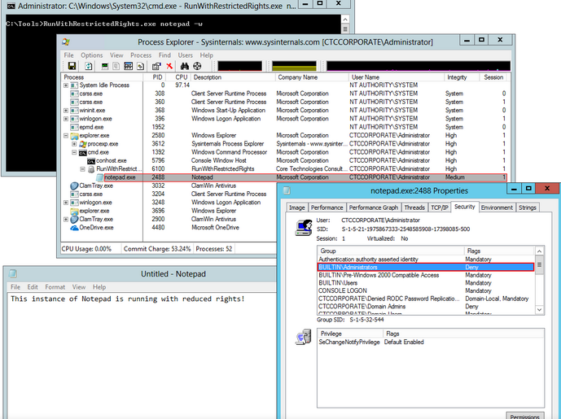Click the explorer.exe folder icon on the PID 2580 row
The width and height of the screenshot is (561, 419).
(x=74, y=136)
